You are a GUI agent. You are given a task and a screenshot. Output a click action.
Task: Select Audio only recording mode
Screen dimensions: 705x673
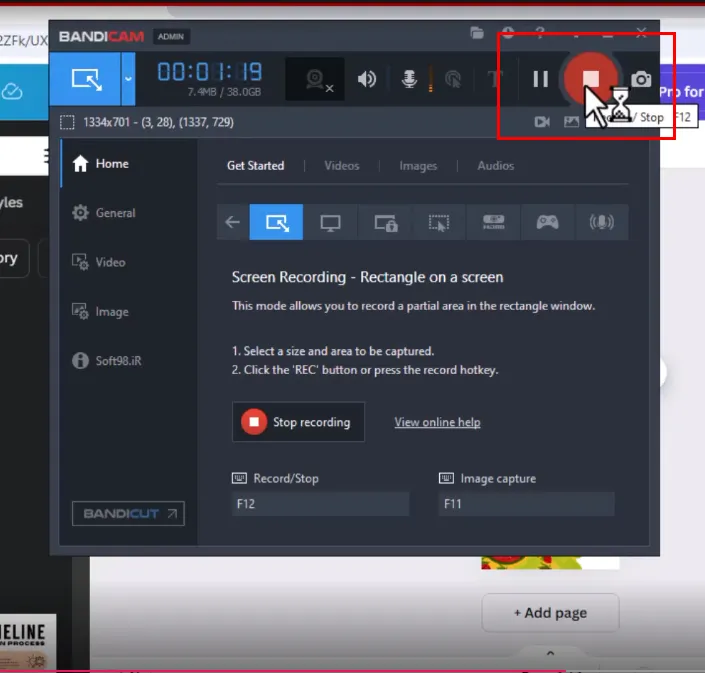click(602, 223)
